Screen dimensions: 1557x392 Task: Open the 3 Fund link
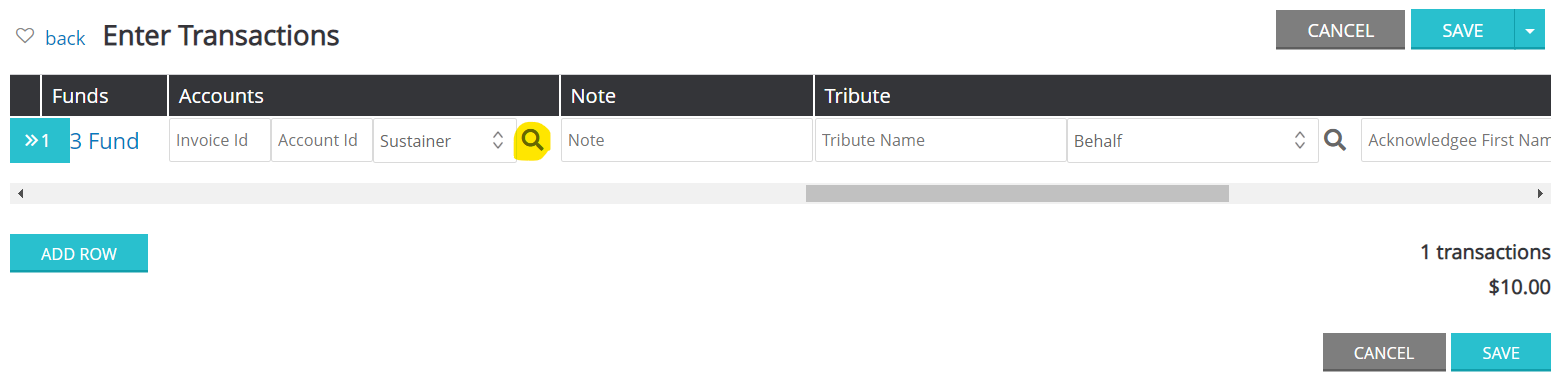[104, 141]
